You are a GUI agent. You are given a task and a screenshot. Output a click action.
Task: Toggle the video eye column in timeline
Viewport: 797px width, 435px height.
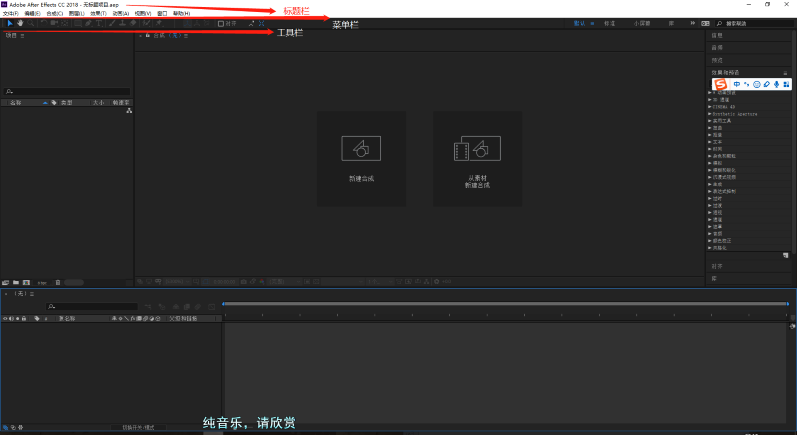[x=5, y=319]
